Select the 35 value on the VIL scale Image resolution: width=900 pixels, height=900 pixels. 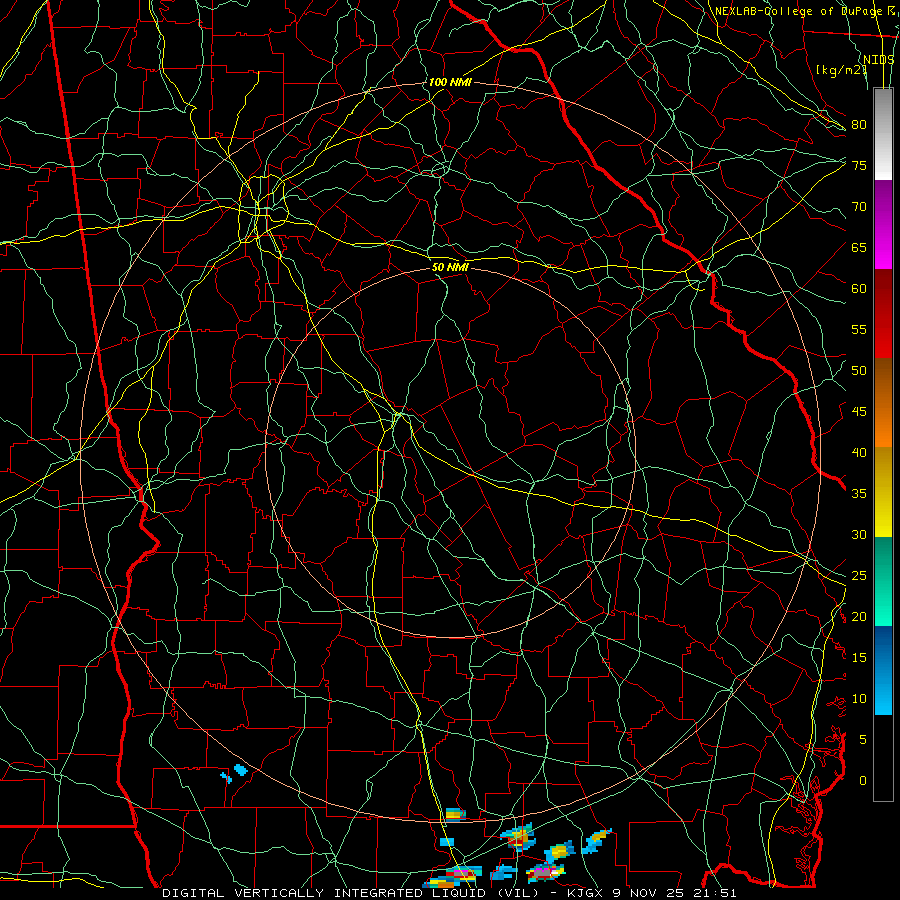tap(859, 494)
